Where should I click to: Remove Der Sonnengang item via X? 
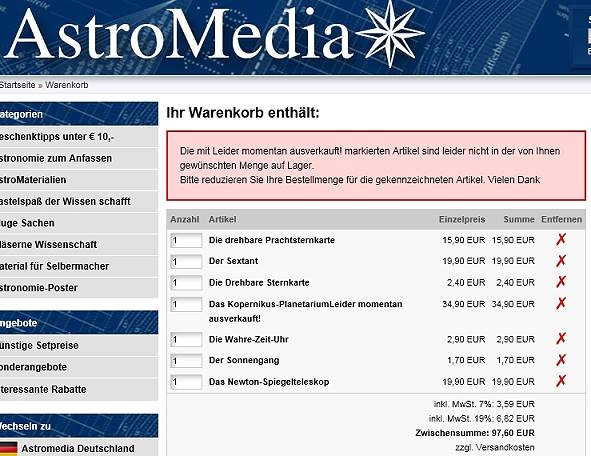point(561,360)
